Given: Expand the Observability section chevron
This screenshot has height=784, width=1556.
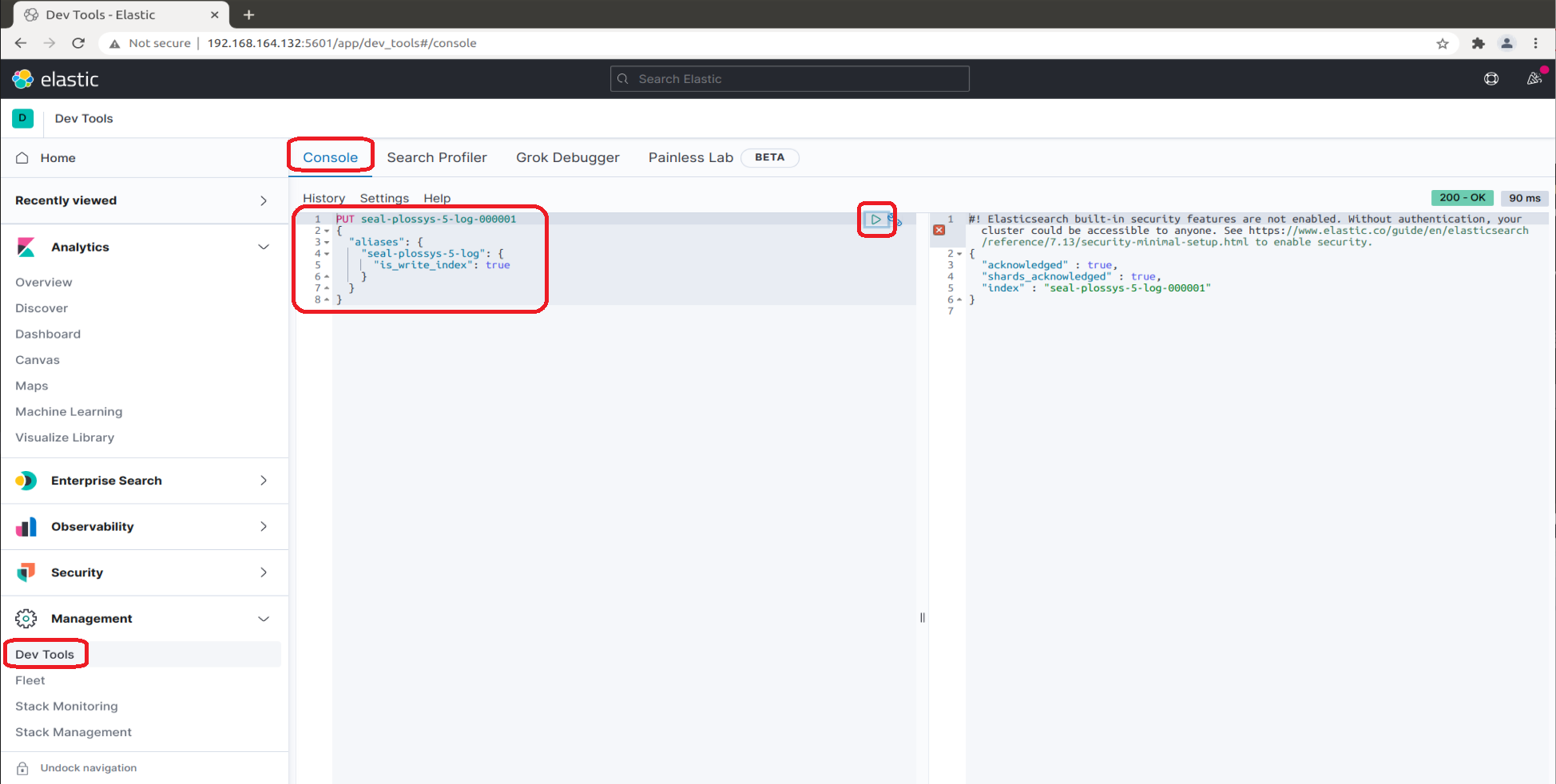Looking at the screenshot, I should point(264,526).
